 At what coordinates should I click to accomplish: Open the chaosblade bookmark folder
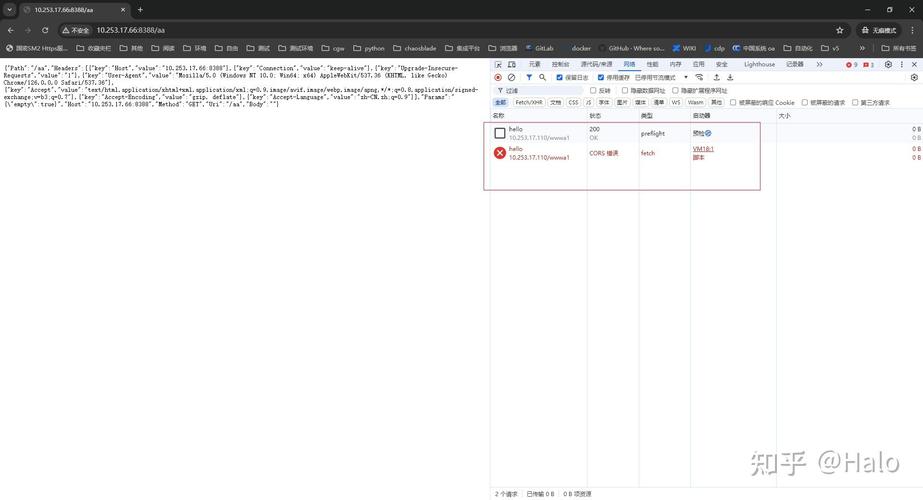414,48
